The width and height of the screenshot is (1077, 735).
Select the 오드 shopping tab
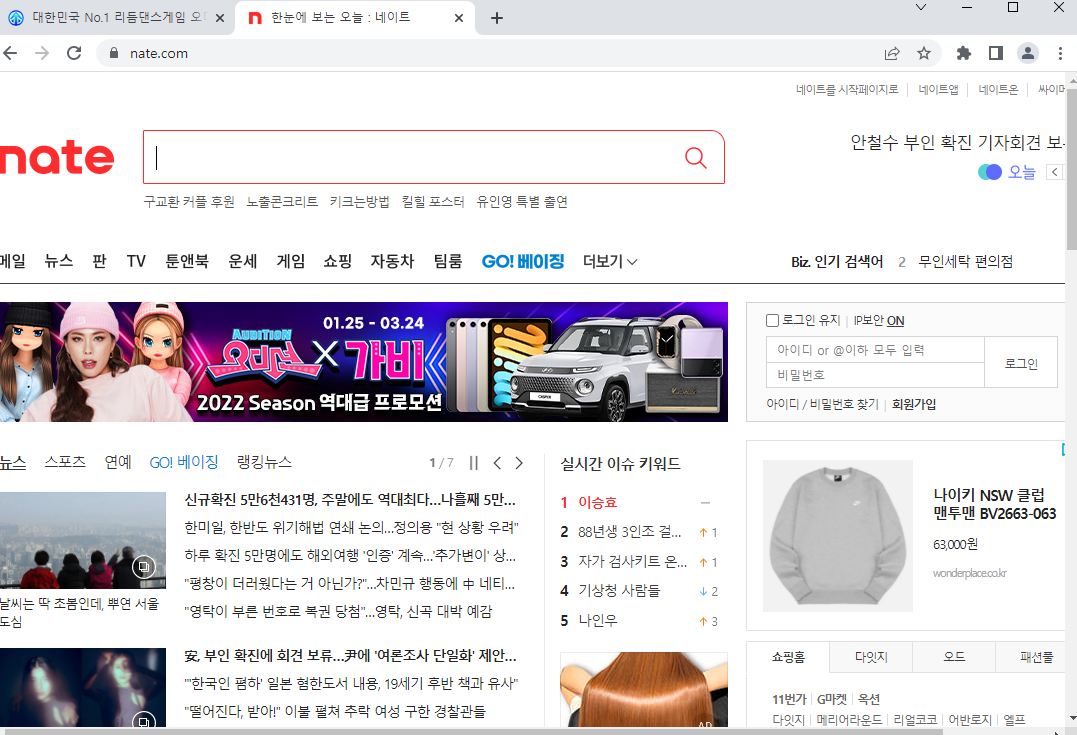[954, 657]
